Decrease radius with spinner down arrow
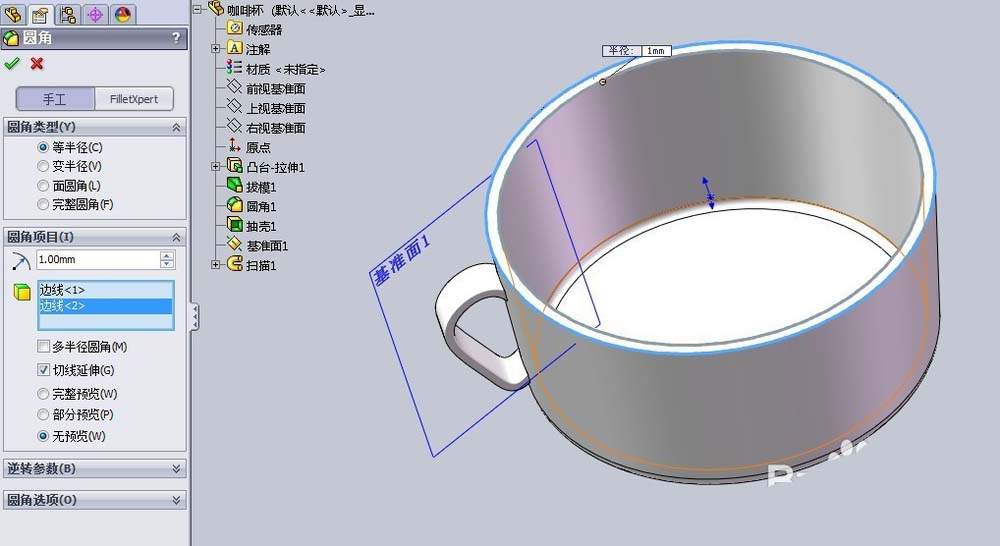This screenshot has height=546, width=1000. tap(167, 263)
